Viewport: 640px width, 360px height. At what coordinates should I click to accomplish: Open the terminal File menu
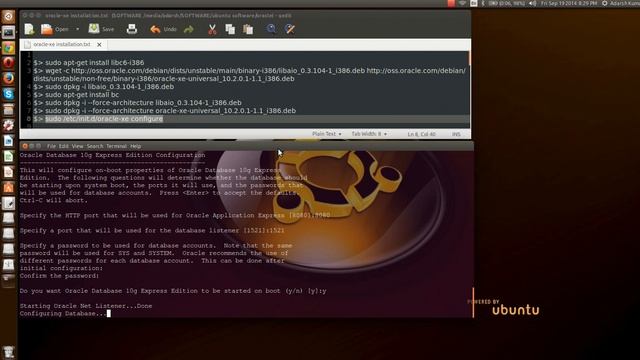51,146
